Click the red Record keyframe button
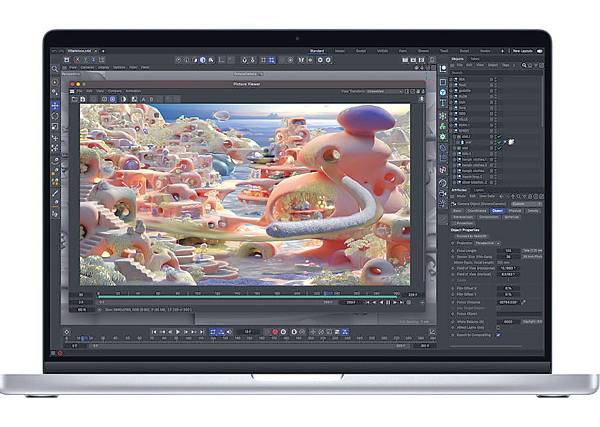600x427 pixels. pos(274,331)
